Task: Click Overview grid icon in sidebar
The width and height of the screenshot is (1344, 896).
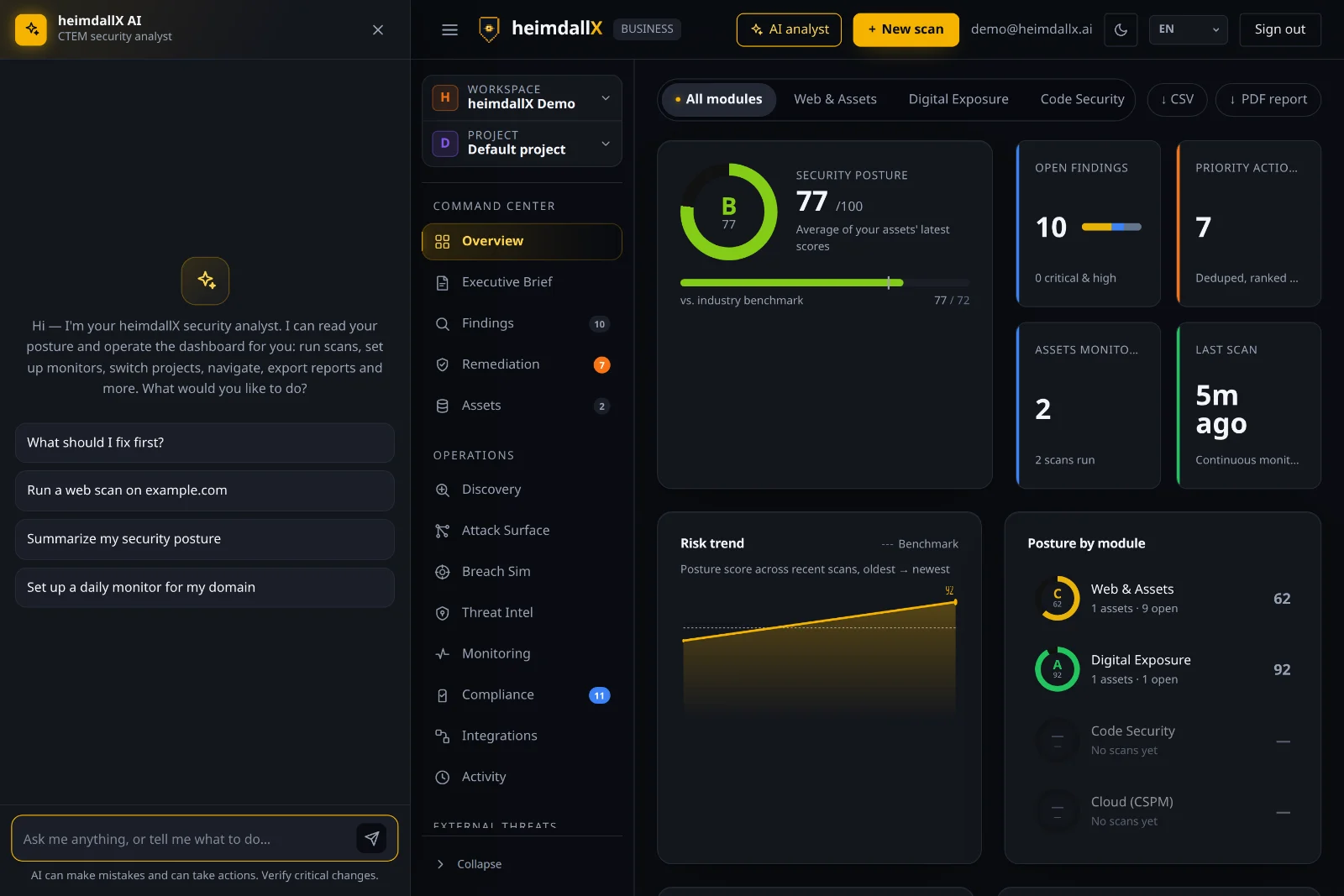Action: coord(443,242)
